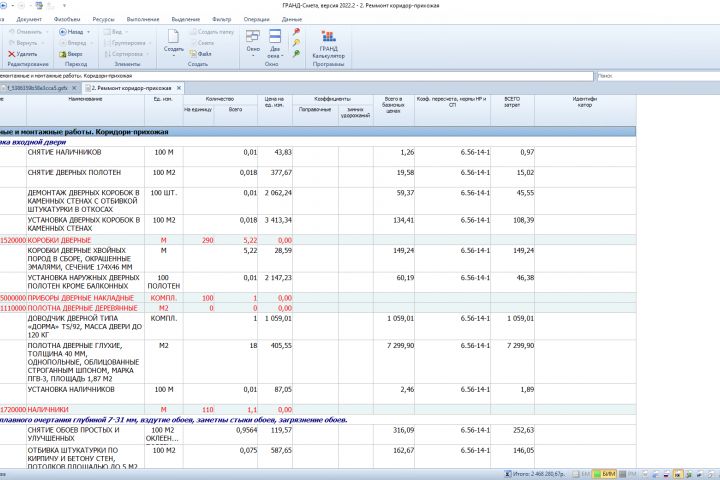Viewport: 720px width, 480px height.
Task: Click the section path address field
Action: [x=296, y=76]
